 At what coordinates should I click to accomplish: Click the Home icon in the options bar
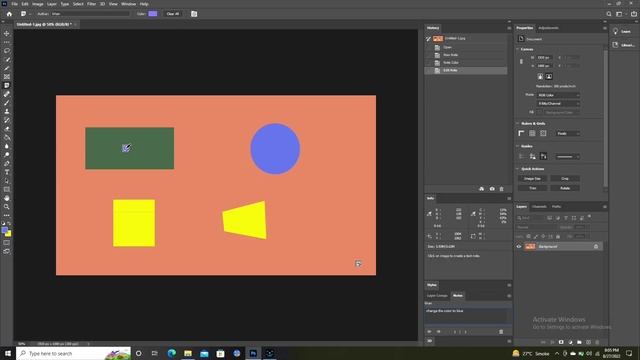[x=9, y=14]
